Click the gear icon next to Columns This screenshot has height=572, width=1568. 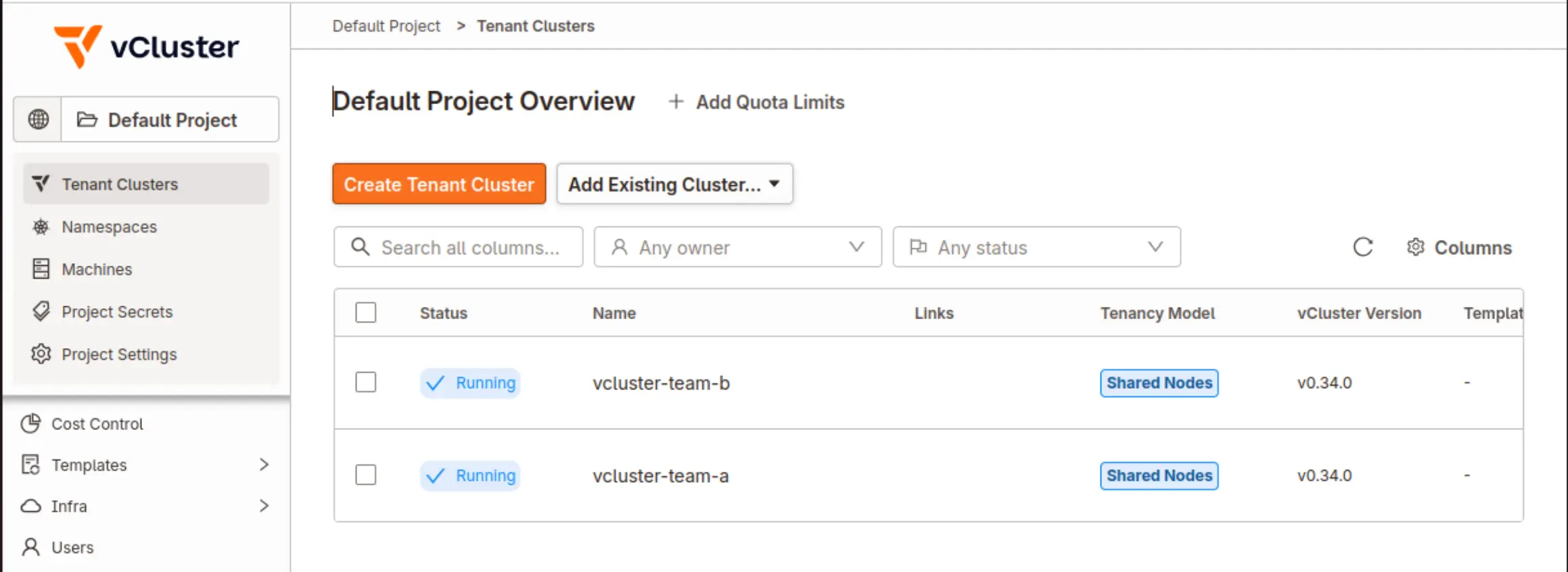coord(1415,247)
